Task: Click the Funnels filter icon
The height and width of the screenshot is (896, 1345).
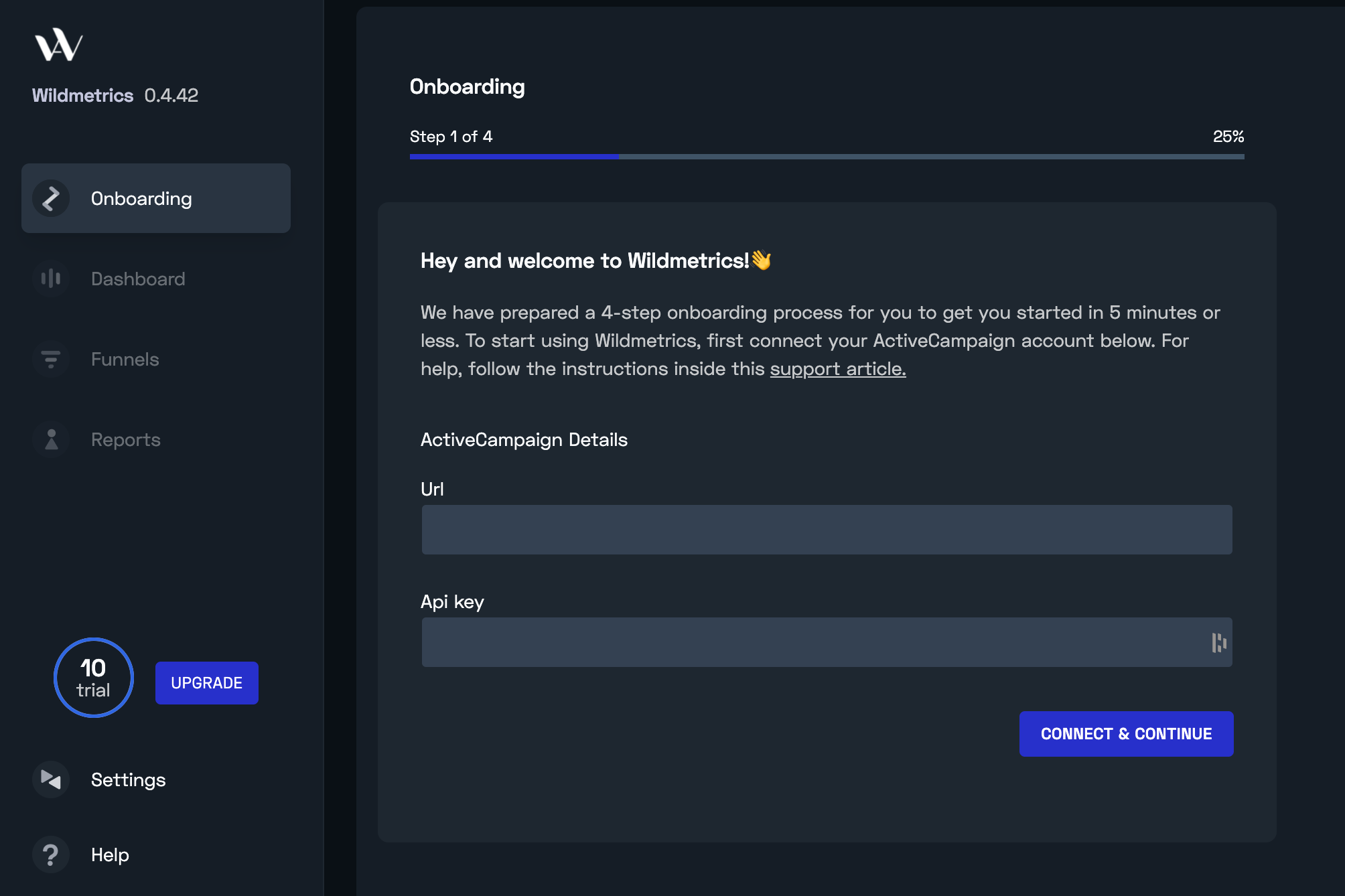Action: click(x=51, y=359)
